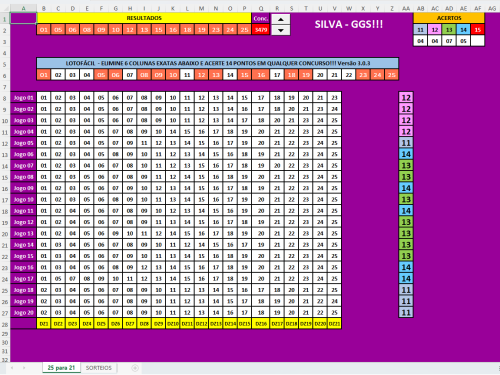
Task: Add a new sheet with the plus icon
Action: [135, 368]
